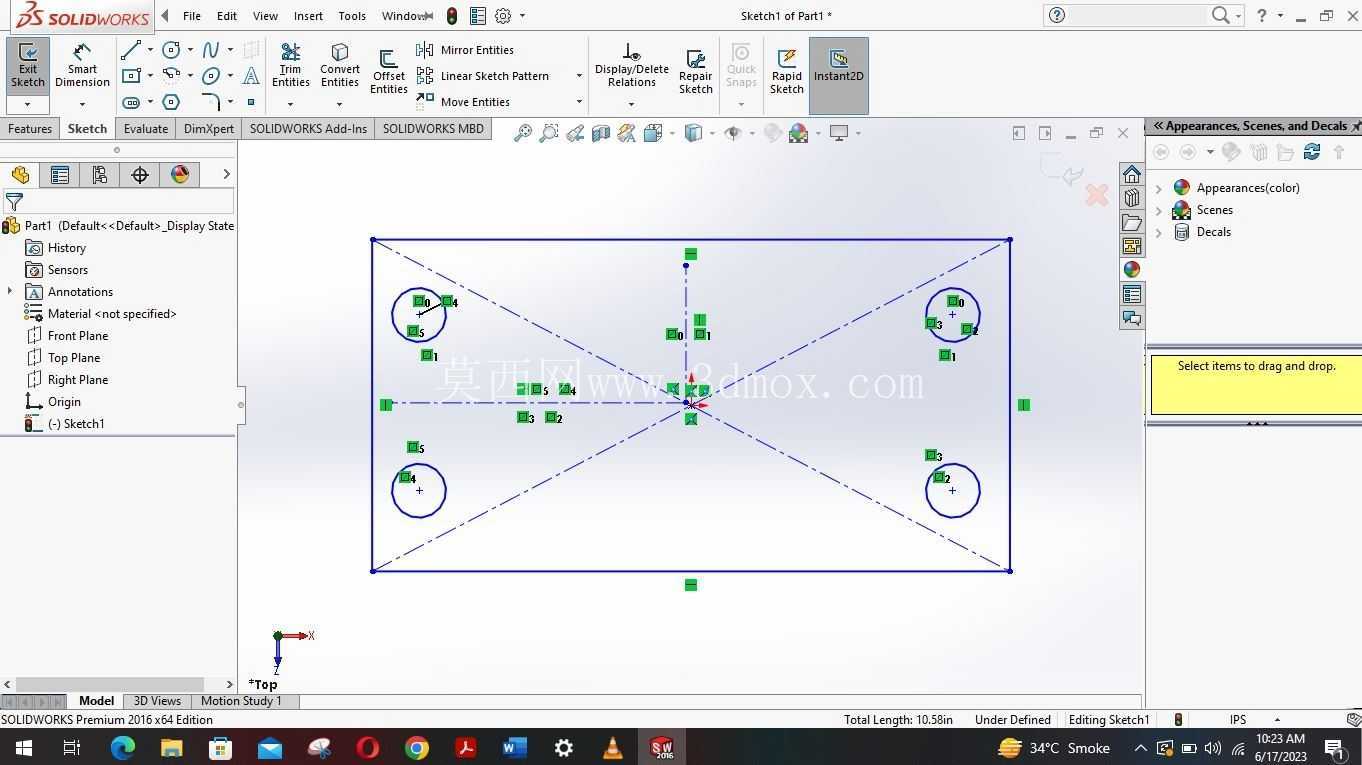This screenshot has width=1362, height=765.
Task: Click Move Entities button
Action: [x=463, y=102]
